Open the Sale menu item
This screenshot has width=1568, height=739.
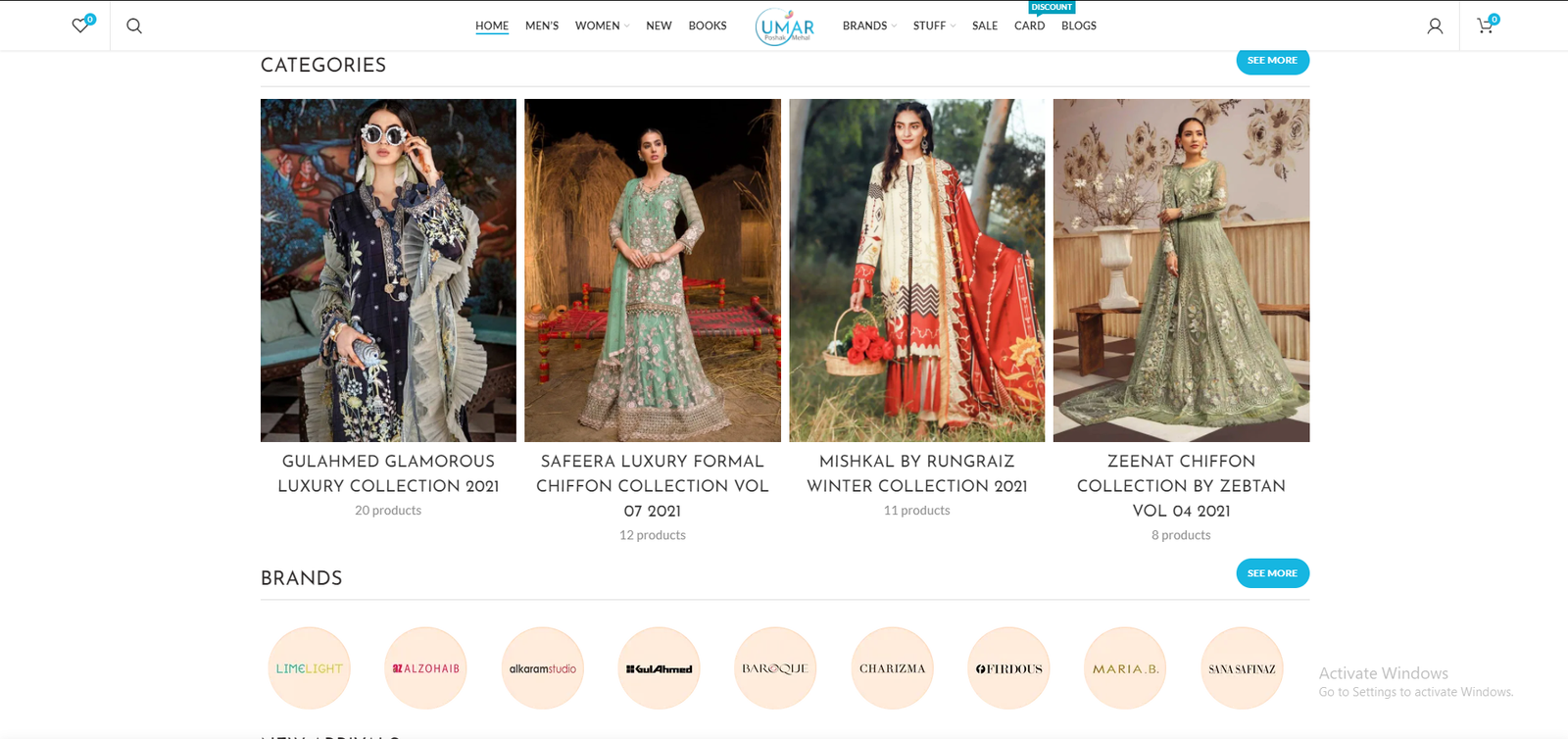(x=985, y=25)
